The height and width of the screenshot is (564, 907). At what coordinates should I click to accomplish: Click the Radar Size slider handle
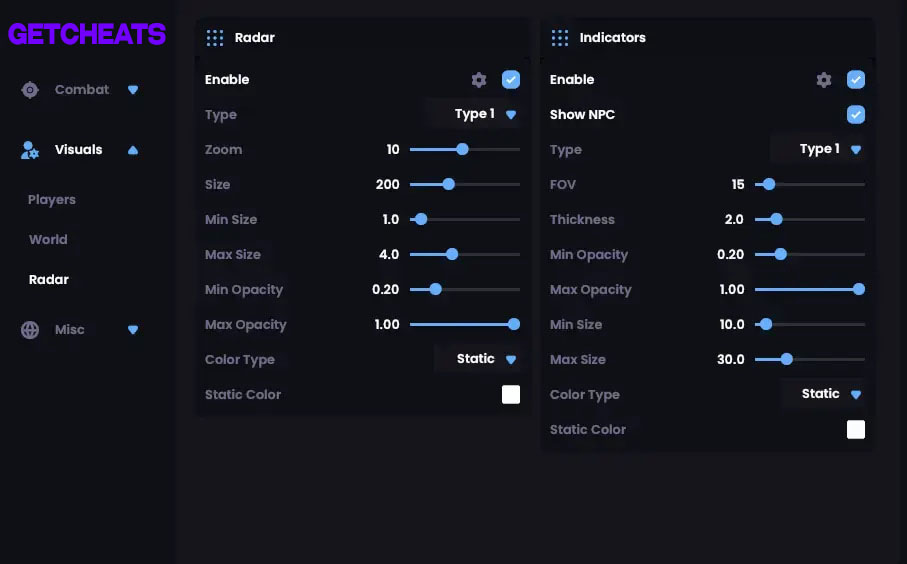tap(449, 185)
